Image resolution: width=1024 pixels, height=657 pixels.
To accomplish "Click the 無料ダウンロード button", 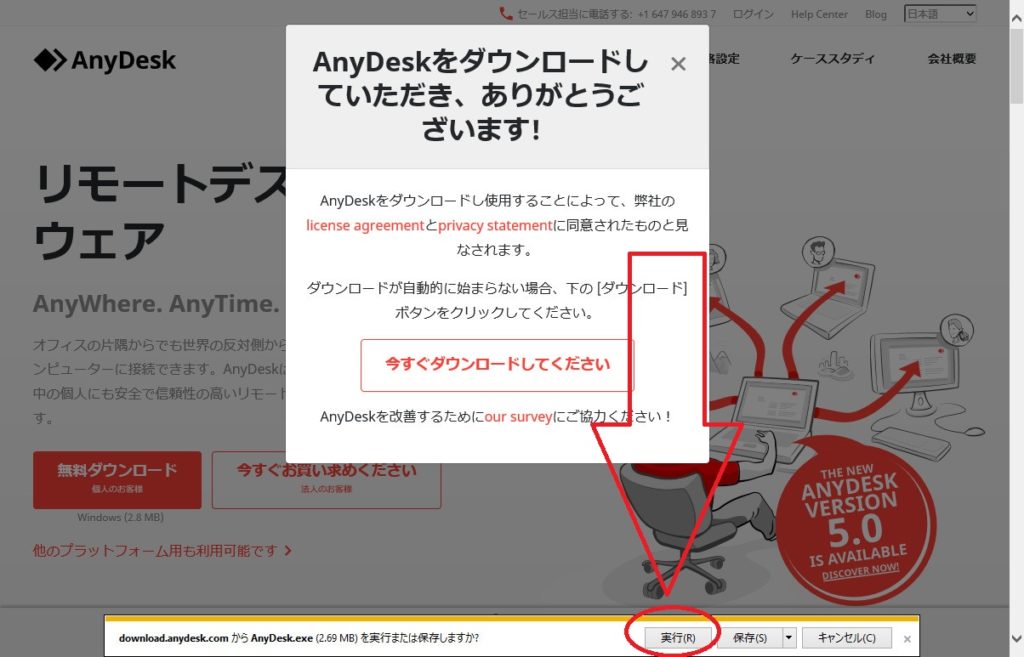I will 118,480.
